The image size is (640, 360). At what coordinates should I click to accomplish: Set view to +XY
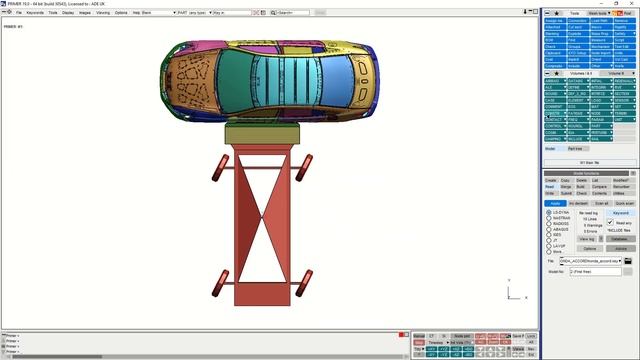click(431, 349)
